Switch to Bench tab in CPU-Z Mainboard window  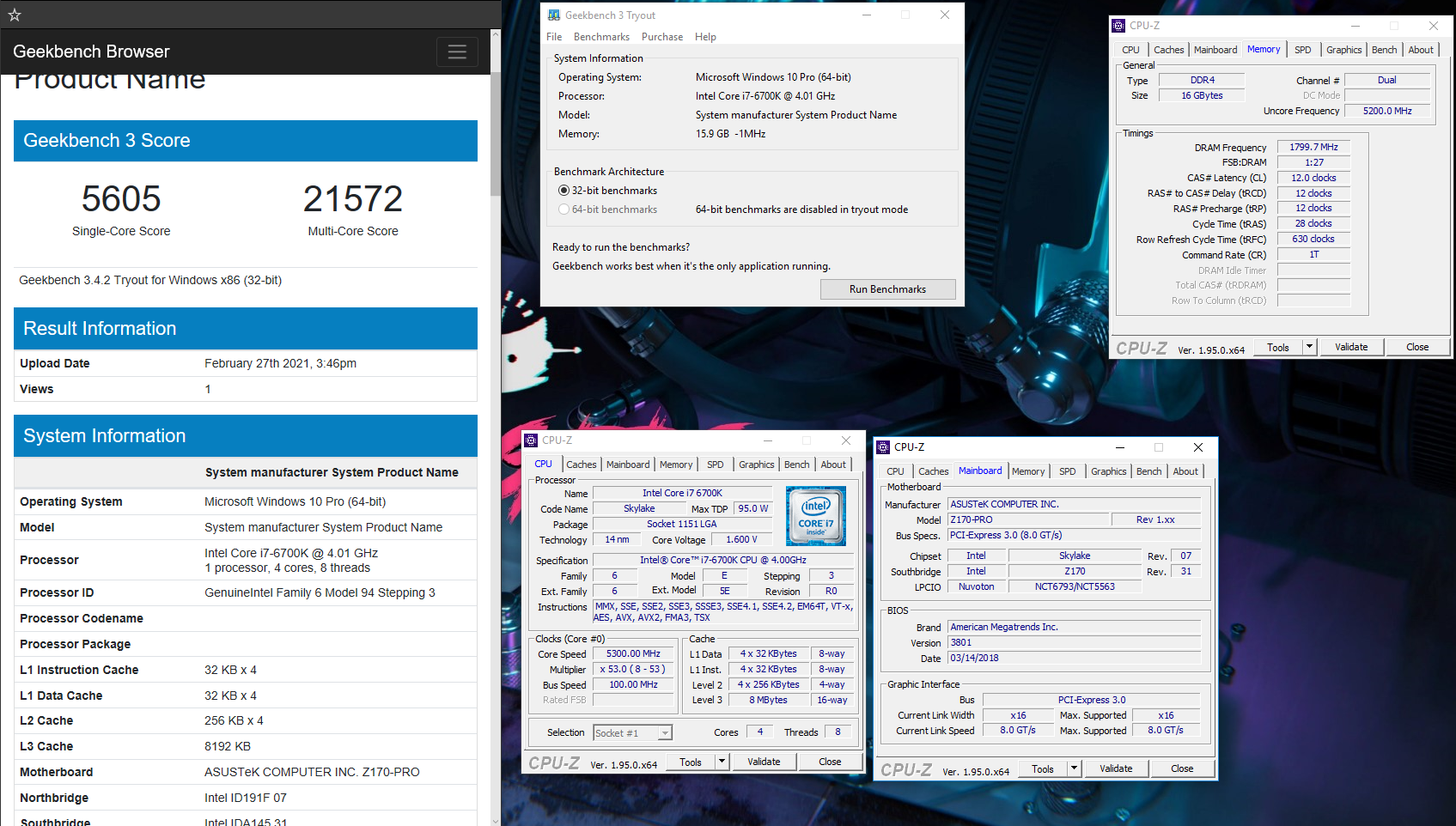1148,471
